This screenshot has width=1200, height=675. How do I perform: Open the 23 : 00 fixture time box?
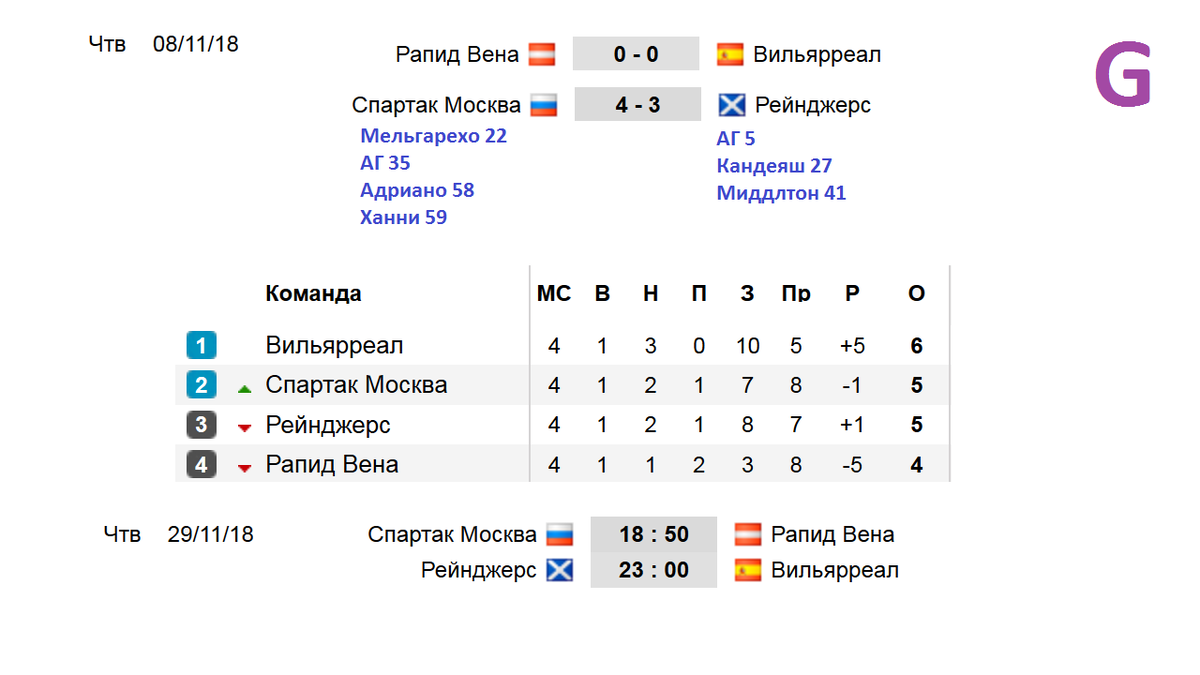(654, 570)
